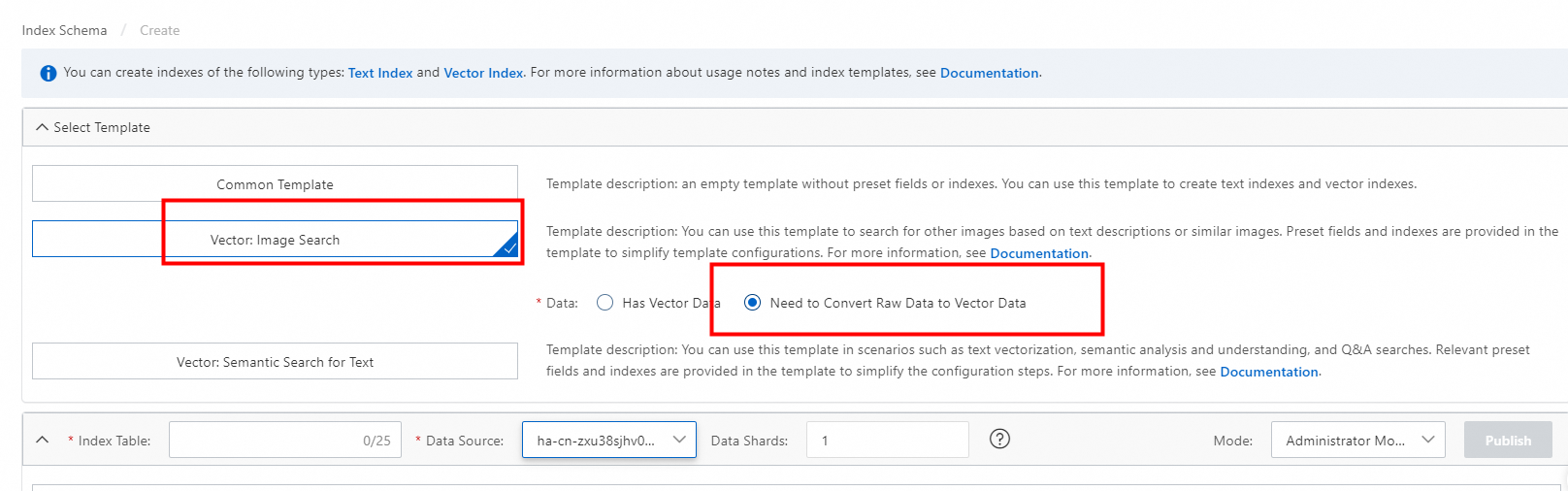Choose the Vector: Image Search template
Image resolution: width=1568 pixels, height=491 pixels.
coord(275,240)
